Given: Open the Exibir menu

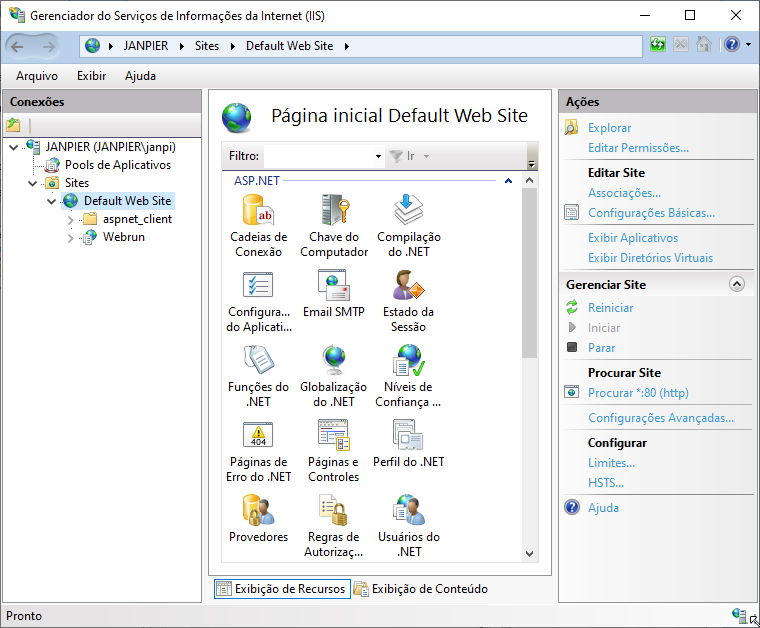Looking at the screenshot, I should (x=91, y=76).
